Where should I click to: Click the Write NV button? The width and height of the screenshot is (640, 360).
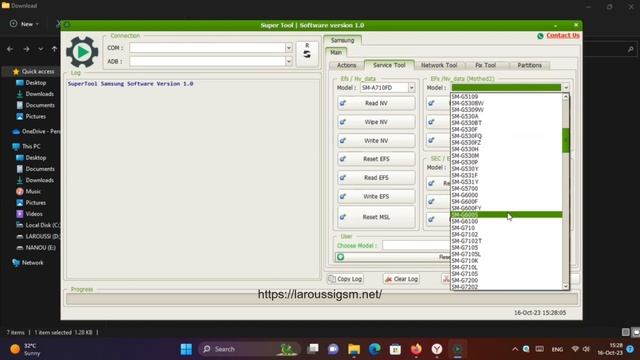tap(376, 140)
